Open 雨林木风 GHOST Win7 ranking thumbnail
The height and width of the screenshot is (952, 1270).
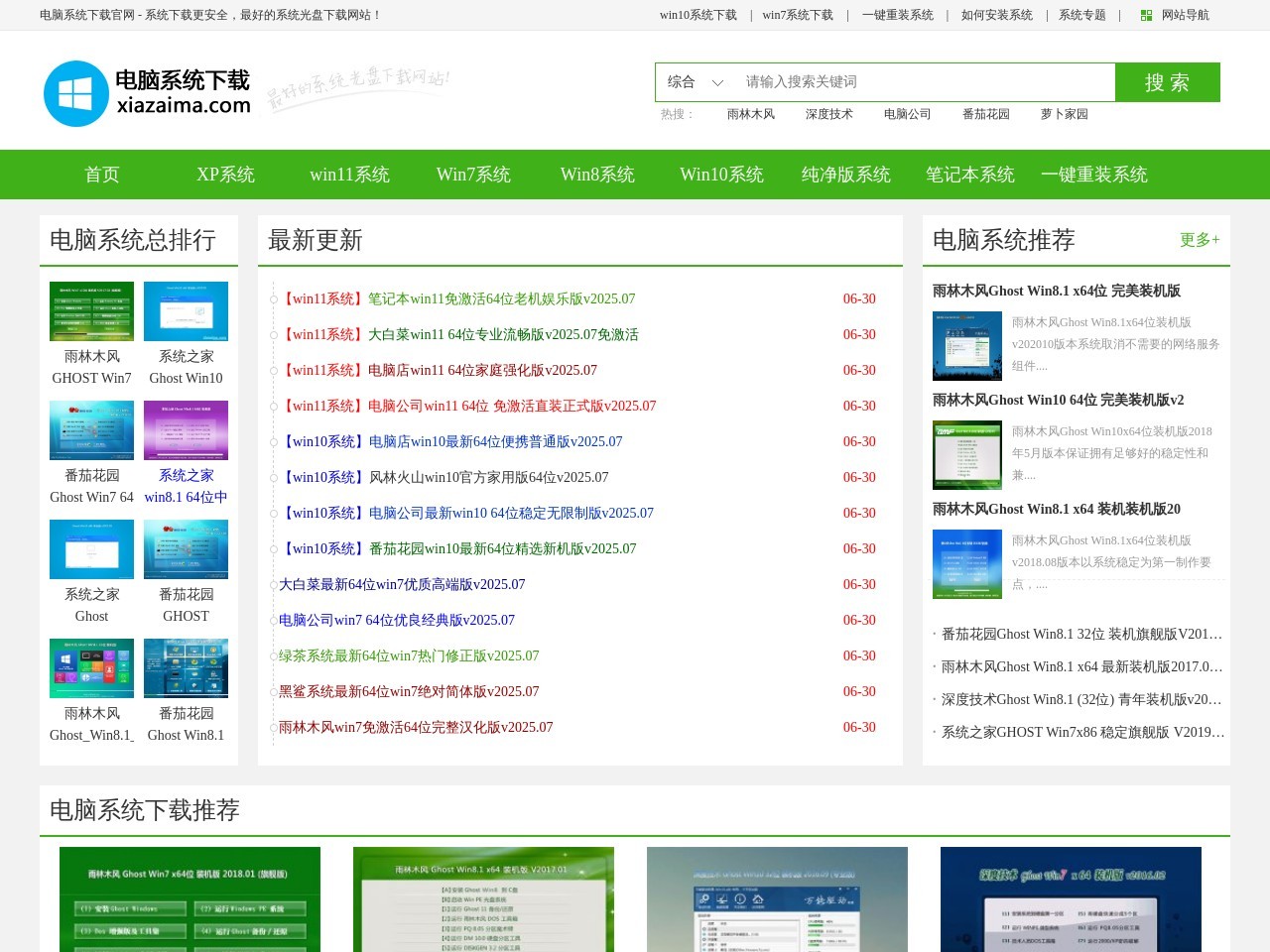click(x=91, y=311)
